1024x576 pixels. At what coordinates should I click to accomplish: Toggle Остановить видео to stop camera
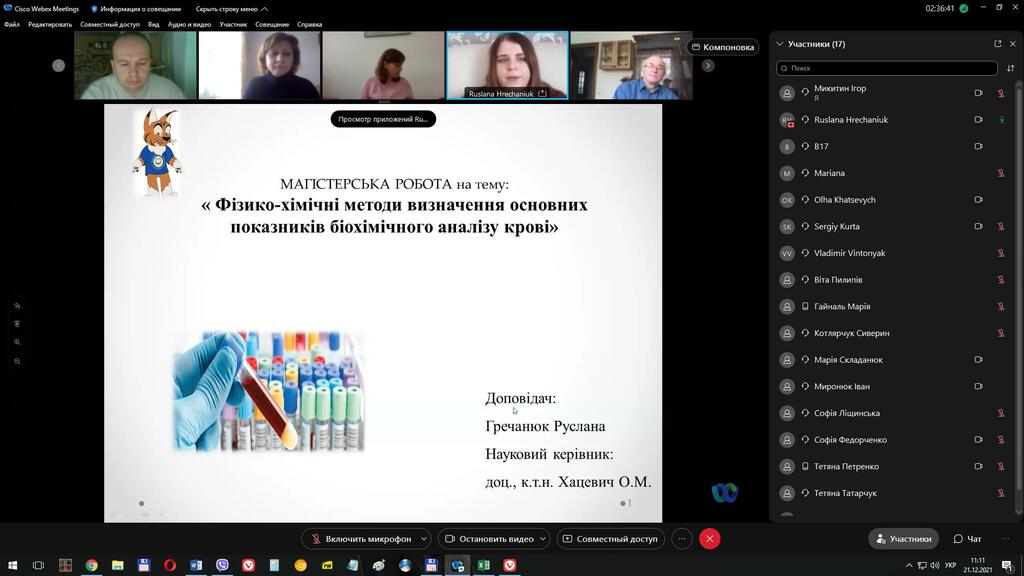[489, 539]
